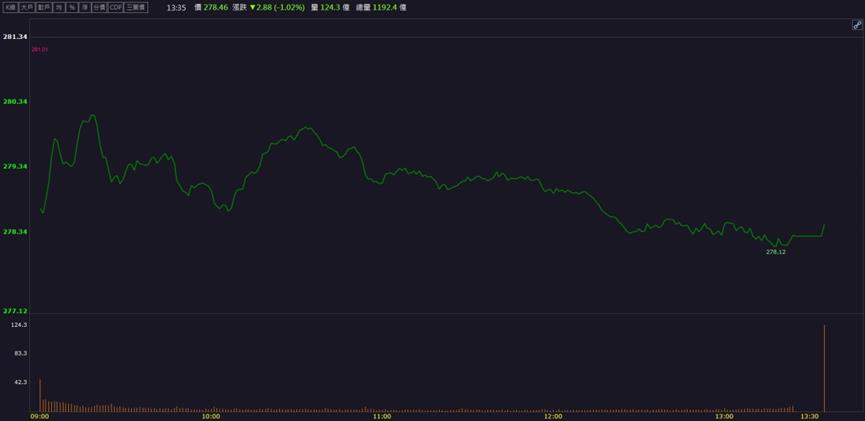The height and width of the screenshot is (421, 865).
Task: Click the 13:00 time axis label
Action: [x=724, y=417]
